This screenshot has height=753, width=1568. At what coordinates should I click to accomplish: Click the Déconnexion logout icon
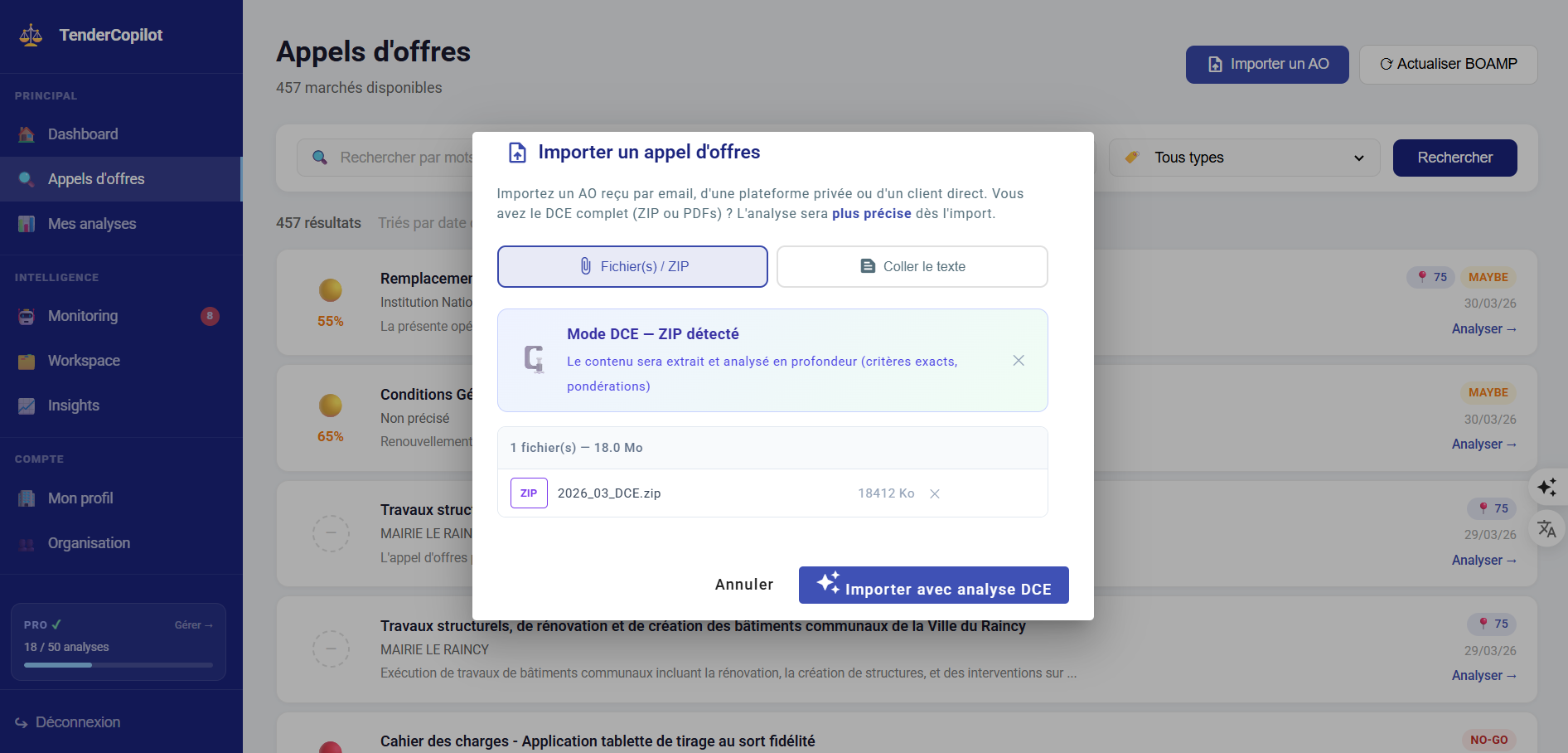click(x=21, y=721)
